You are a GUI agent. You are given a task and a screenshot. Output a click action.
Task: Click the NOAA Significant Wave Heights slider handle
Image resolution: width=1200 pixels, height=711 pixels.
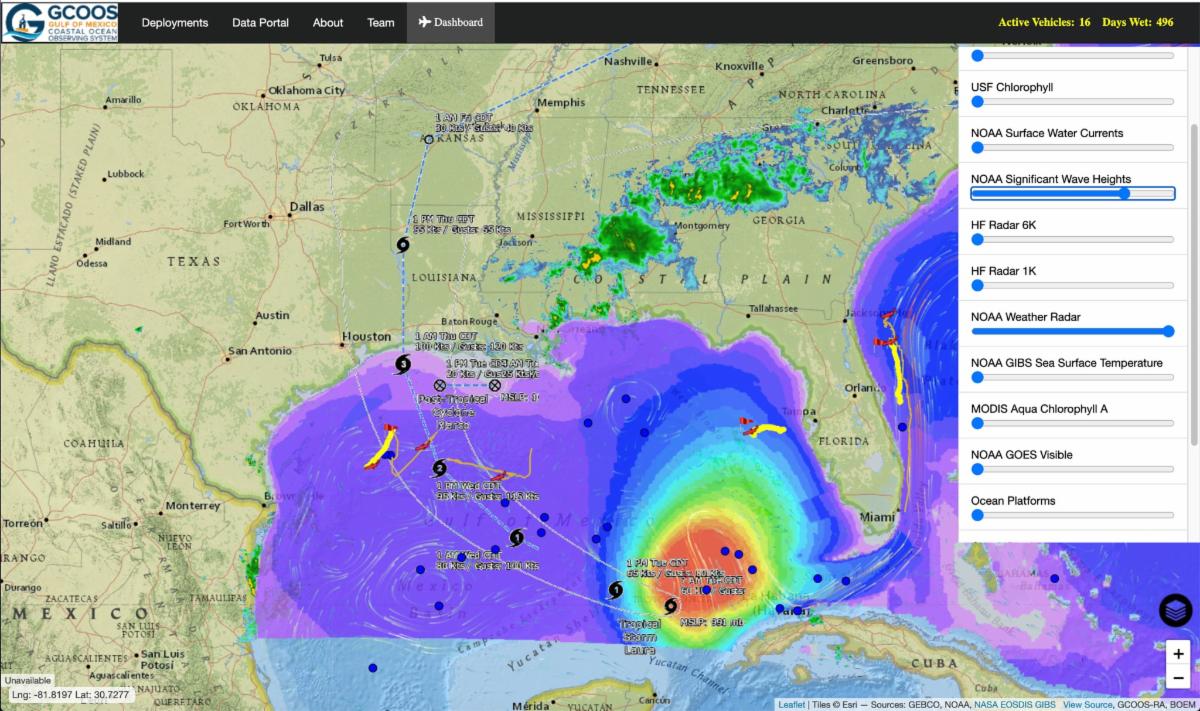(x=1124, y=193)
